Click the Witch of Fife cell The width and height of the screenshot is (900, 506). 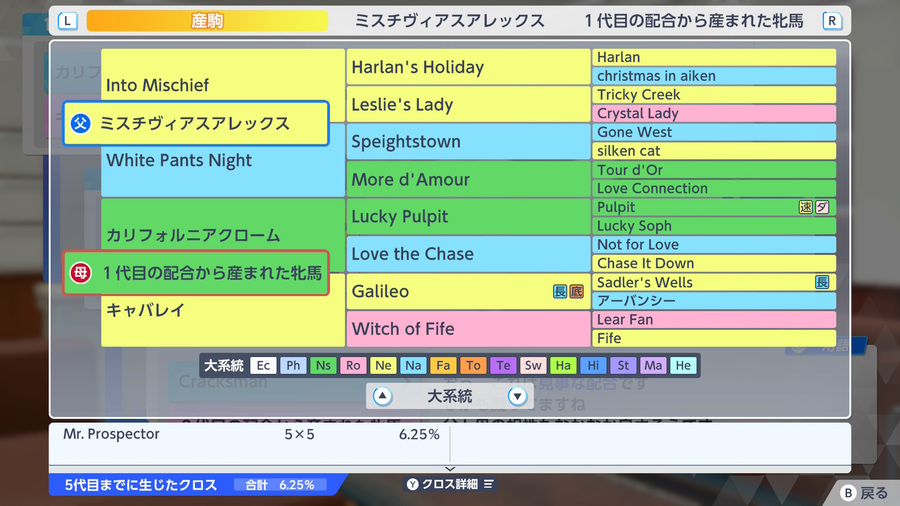point(468,329)
